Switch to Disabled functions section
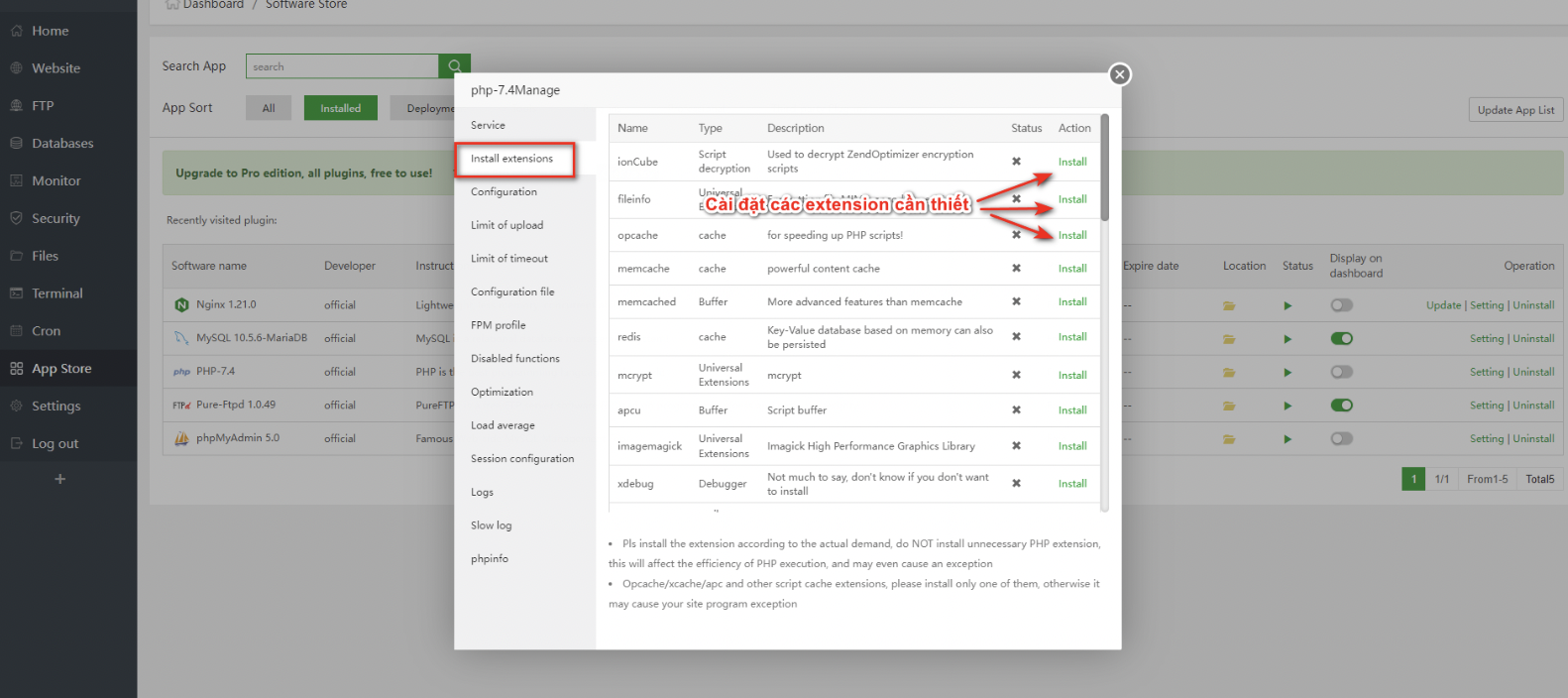The height and width of the screenshot is (698, 1568). pyautogui.click(x=514, y=359)
